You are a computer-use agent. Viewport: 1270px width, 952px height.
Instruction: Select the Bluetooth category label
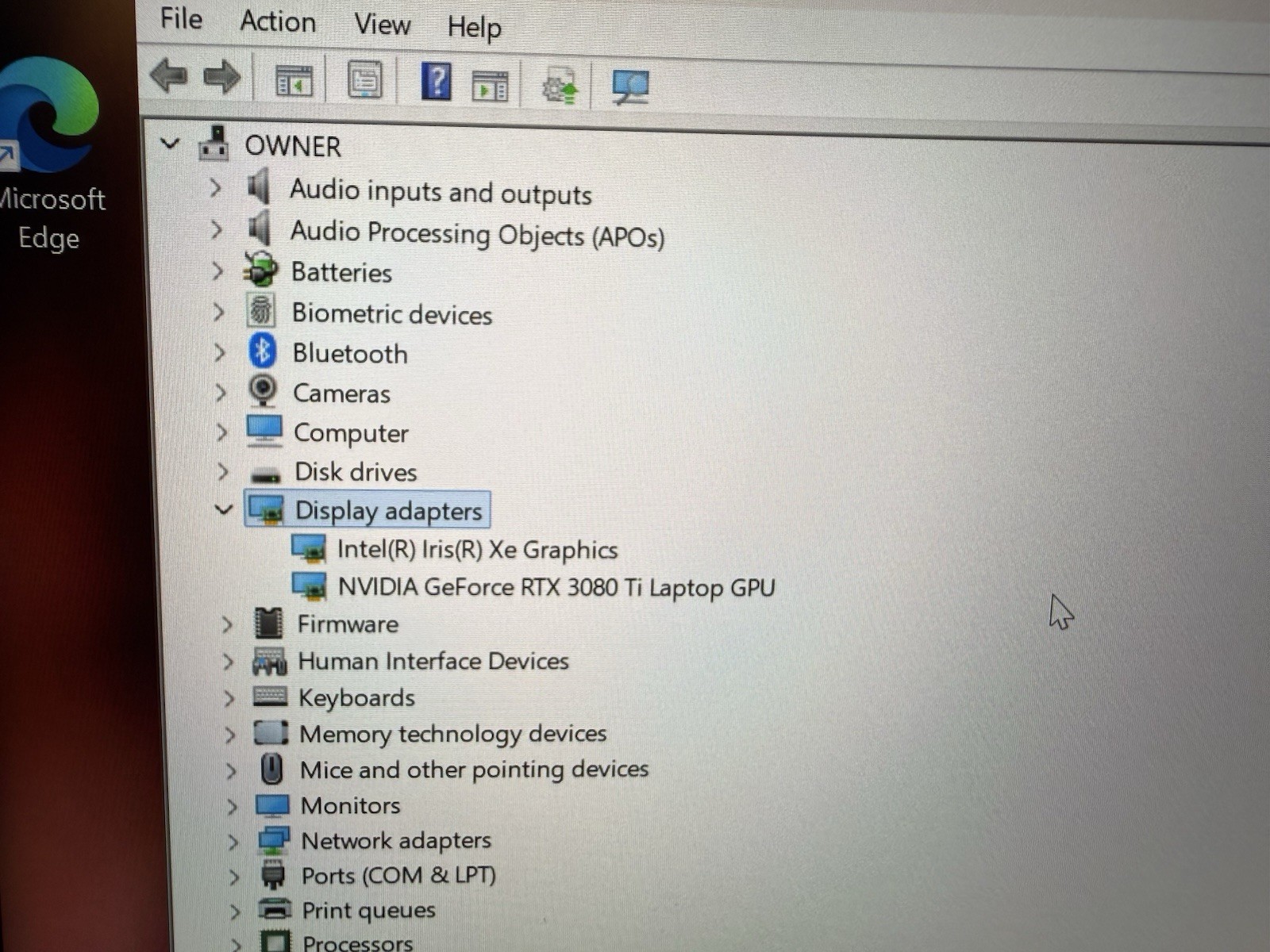(x=350, y=353)
